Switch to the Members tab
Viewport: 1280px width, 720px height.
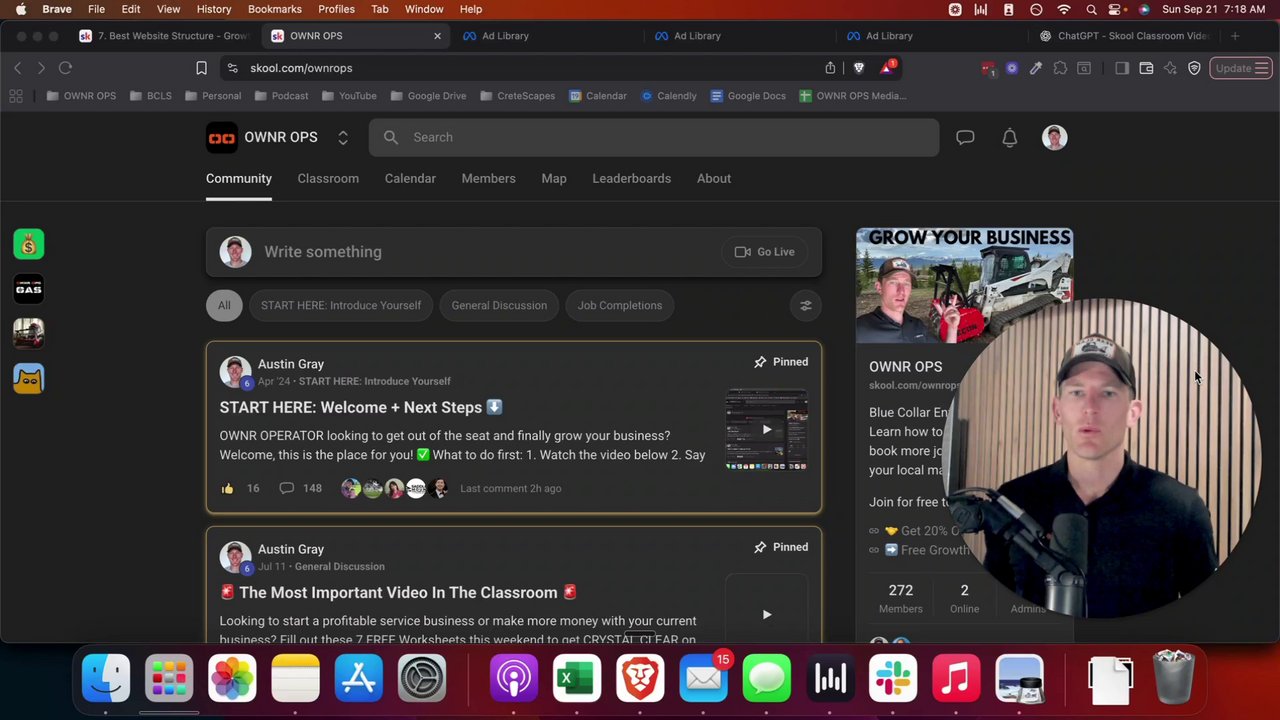point(489,178)
